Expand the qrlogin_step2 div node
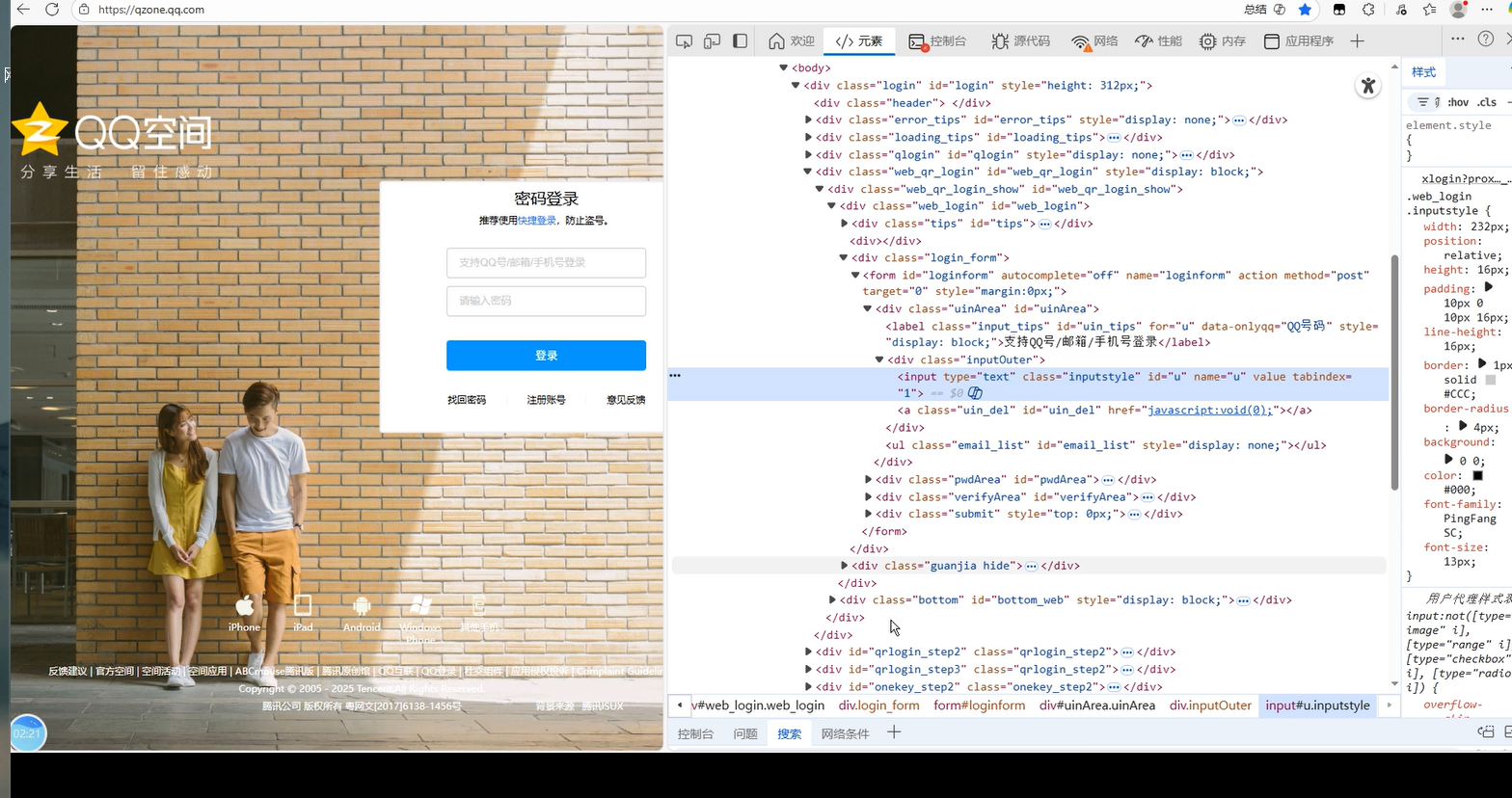The width and height of the screenshot is (1512, 798). 808,652
